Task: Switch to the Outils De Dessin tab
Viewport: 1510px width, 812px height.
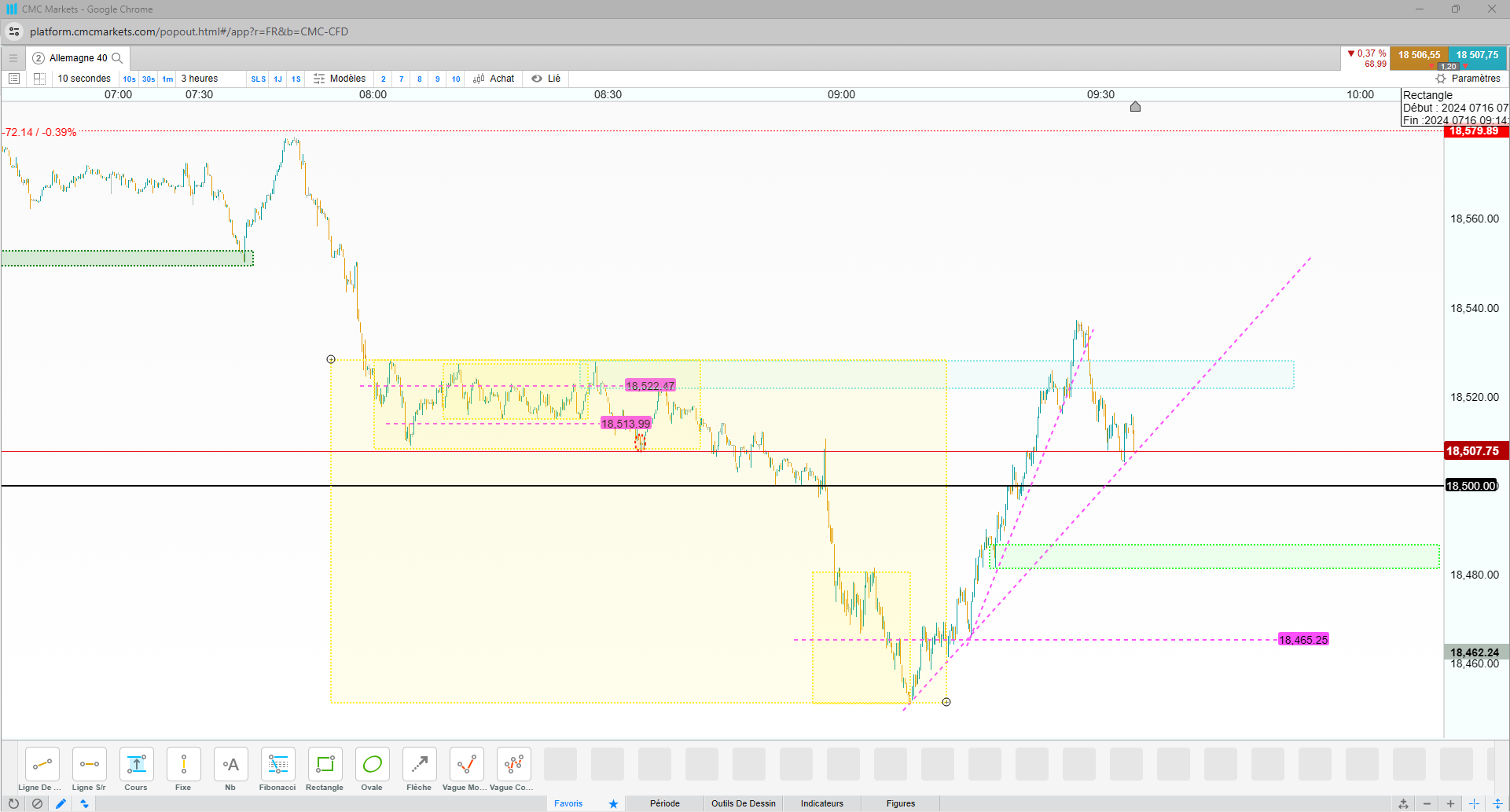Action: pyautogui.click(x=744, y=803)
